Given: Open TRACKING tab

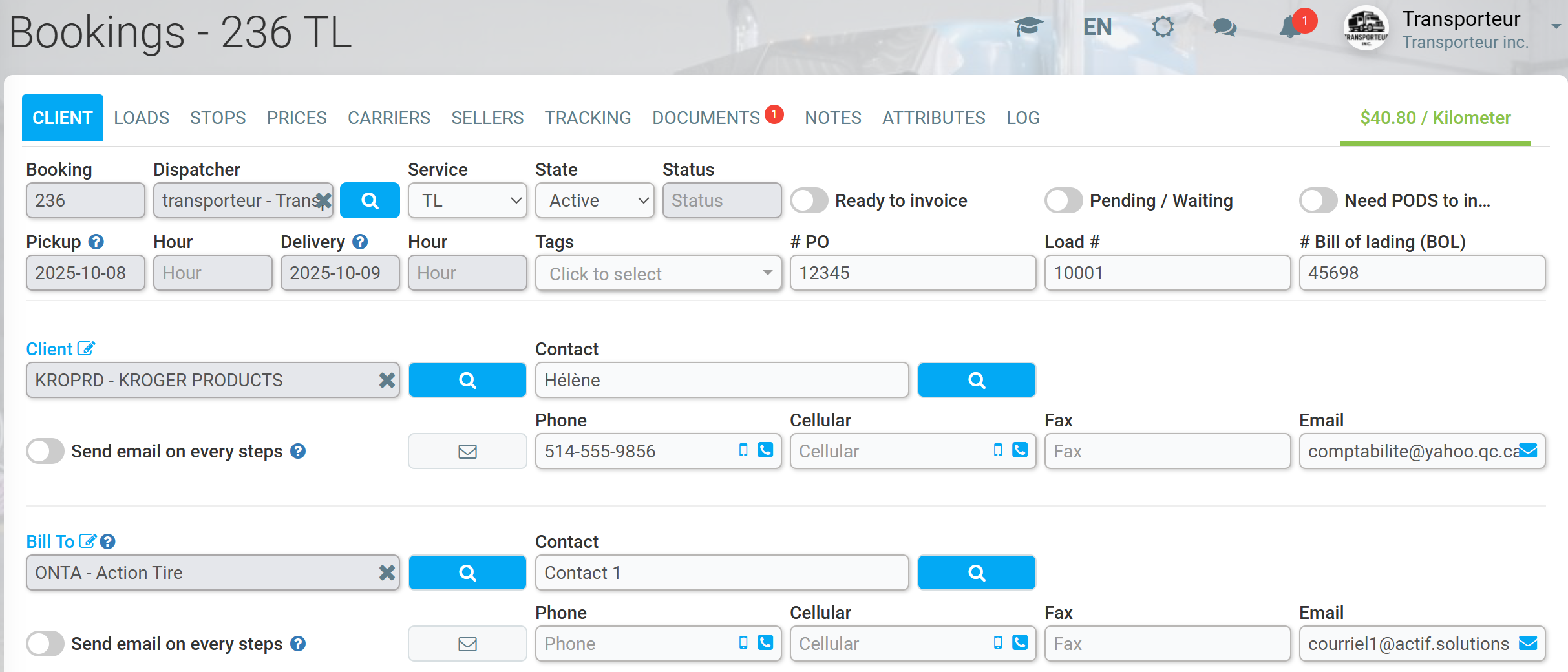Looking at the screenshot, I should click(x=588, y=118).
